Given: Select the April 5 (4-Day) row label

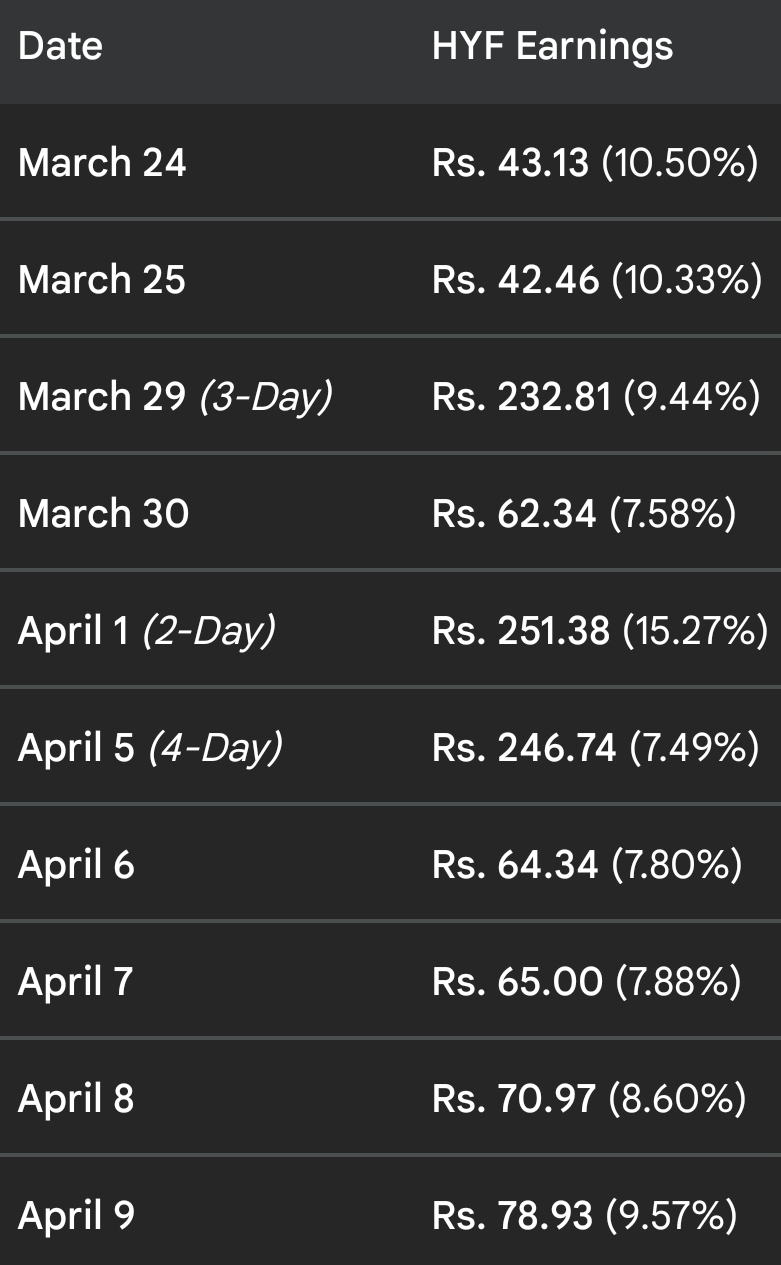Looking at the screenshot, I should (x=150, y=747).
